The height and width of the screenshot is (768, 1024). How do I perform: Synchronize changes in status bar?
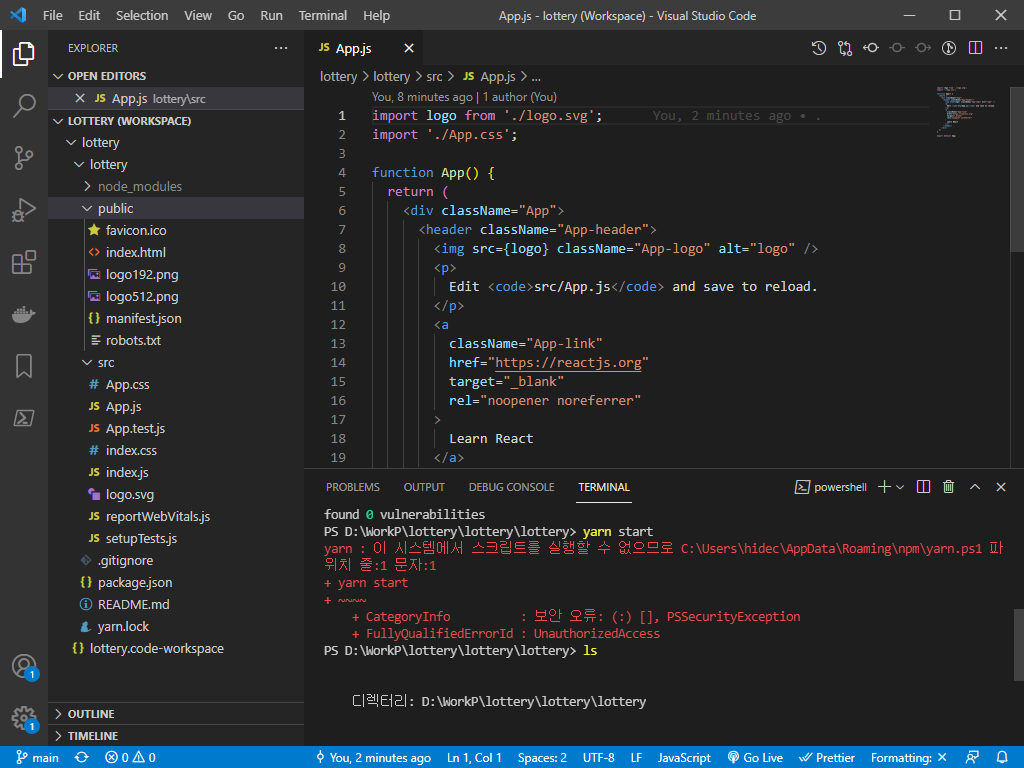click(82, 757)
